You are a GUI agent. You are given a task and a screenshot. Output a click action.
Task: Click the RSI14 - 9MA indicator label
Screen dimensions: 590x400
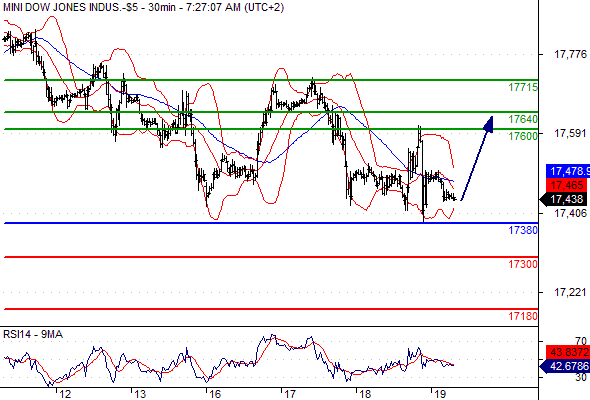(x=33, y=334)
